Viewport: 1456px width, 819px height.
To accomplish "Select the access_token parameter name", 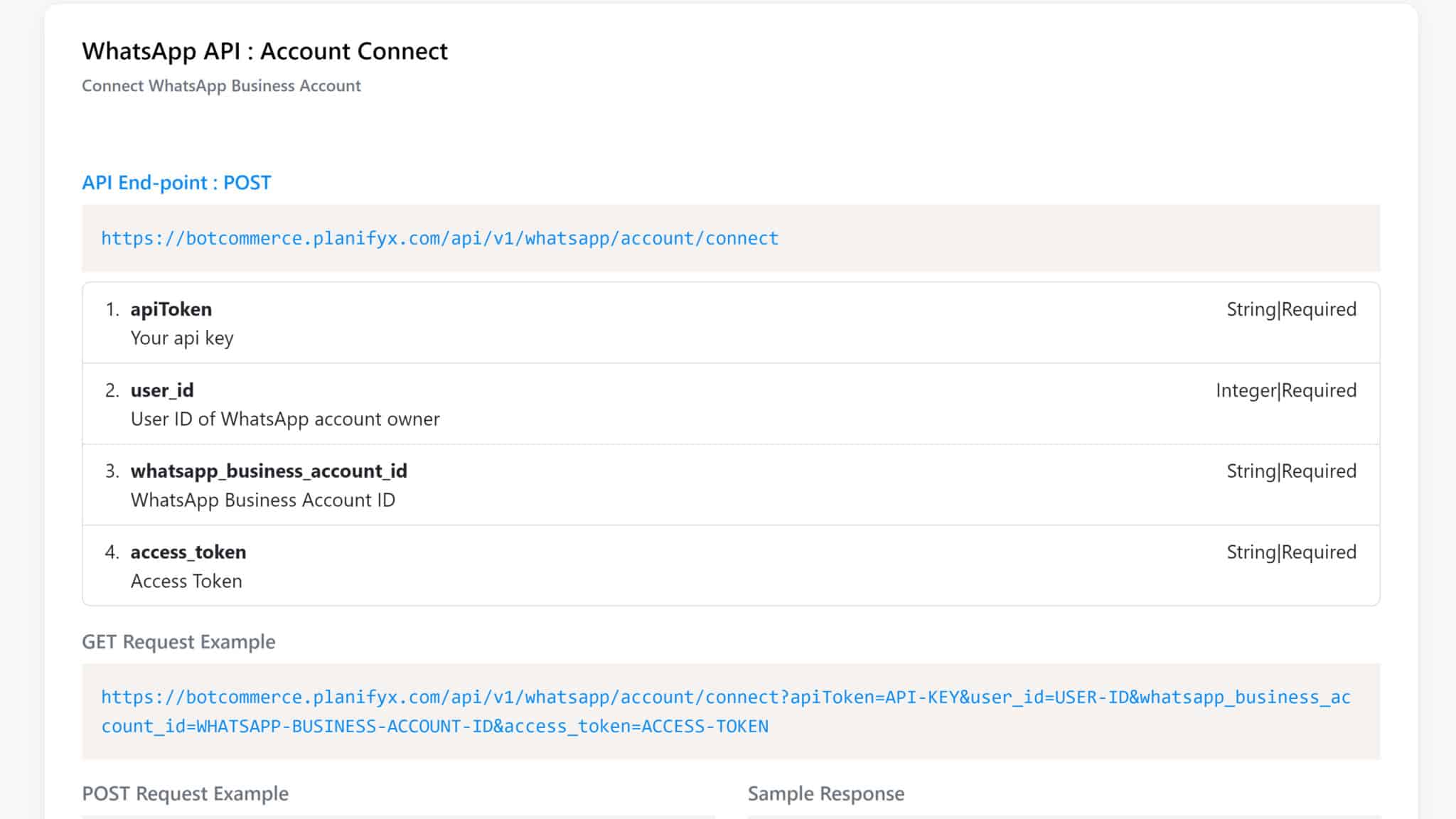I will [x=188, y=552].
